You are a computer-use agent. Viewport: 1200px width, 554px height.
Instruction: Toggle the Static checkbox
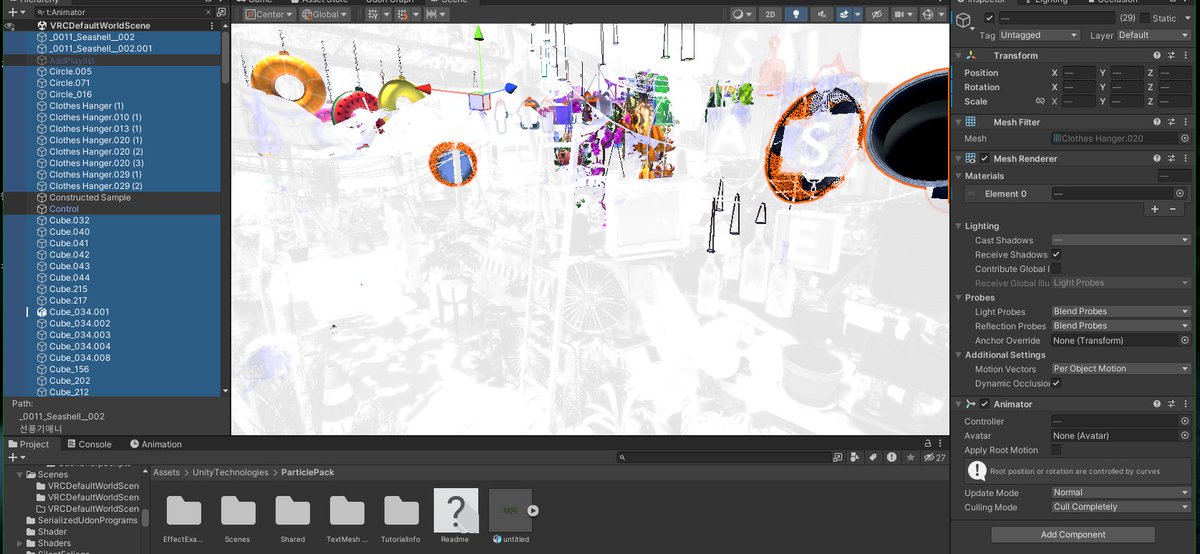1145,18
